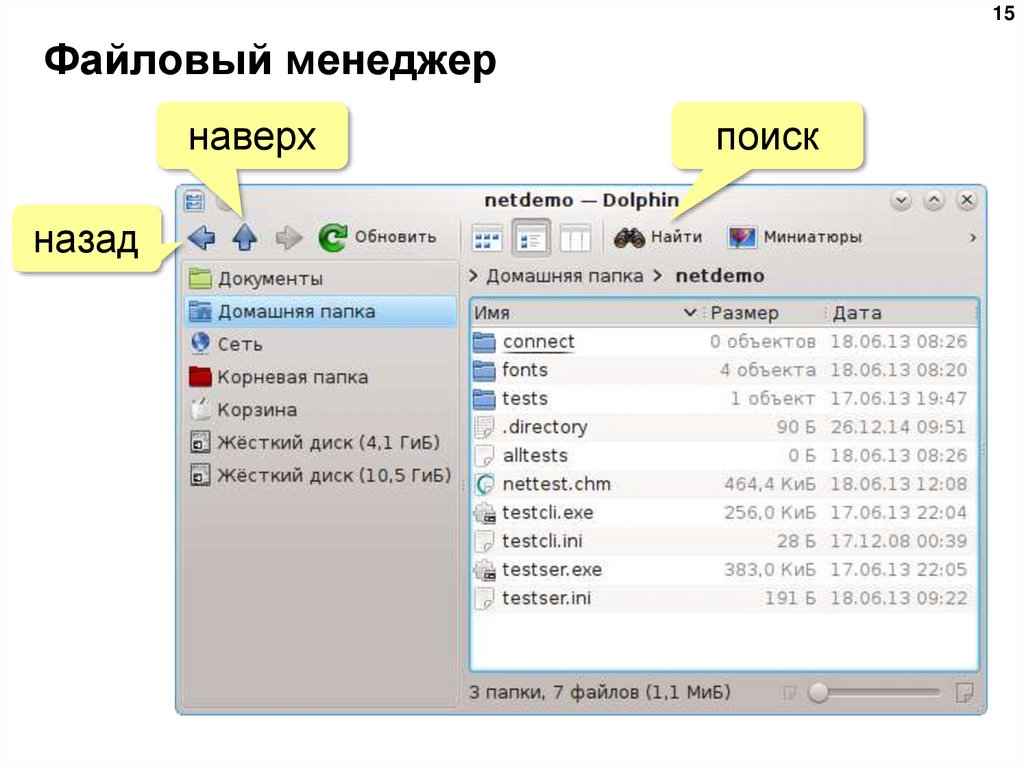
Task: Switch to icons view mode
Action: pyautogui.click(x=486, y=236)
